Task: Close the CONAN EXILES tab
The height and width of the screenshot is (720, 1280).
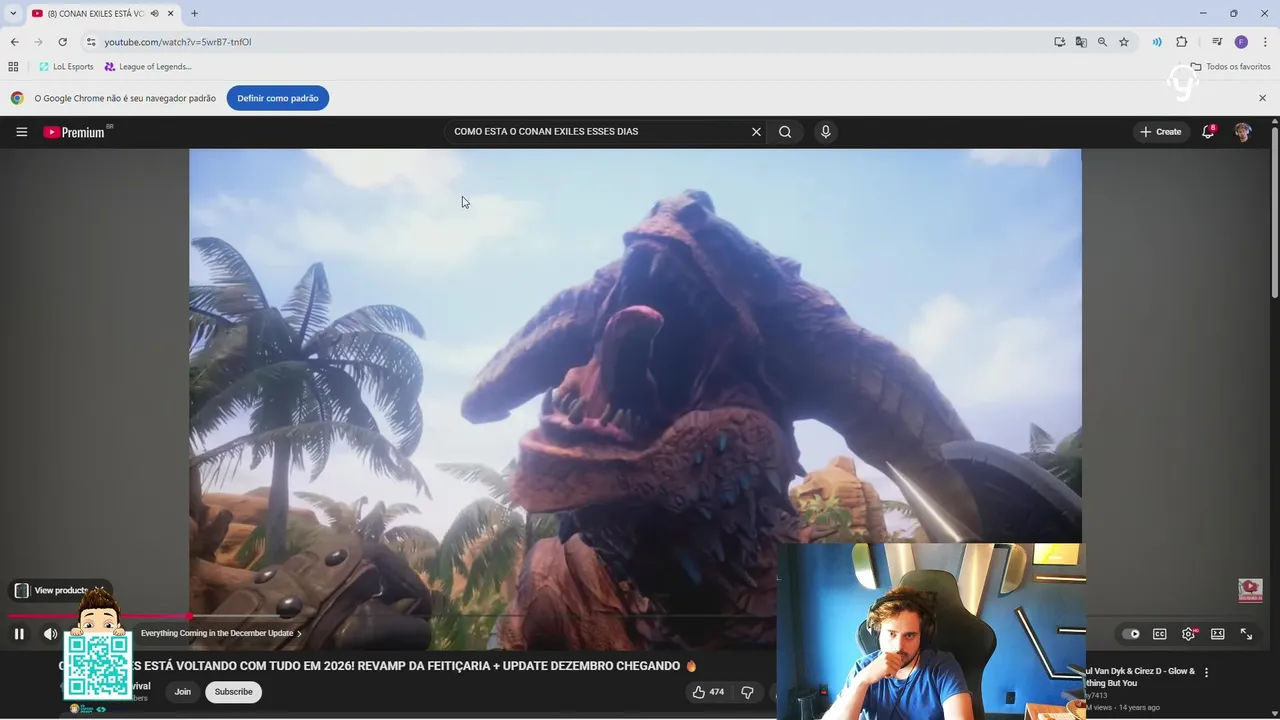Action: [x=171, y=13]
